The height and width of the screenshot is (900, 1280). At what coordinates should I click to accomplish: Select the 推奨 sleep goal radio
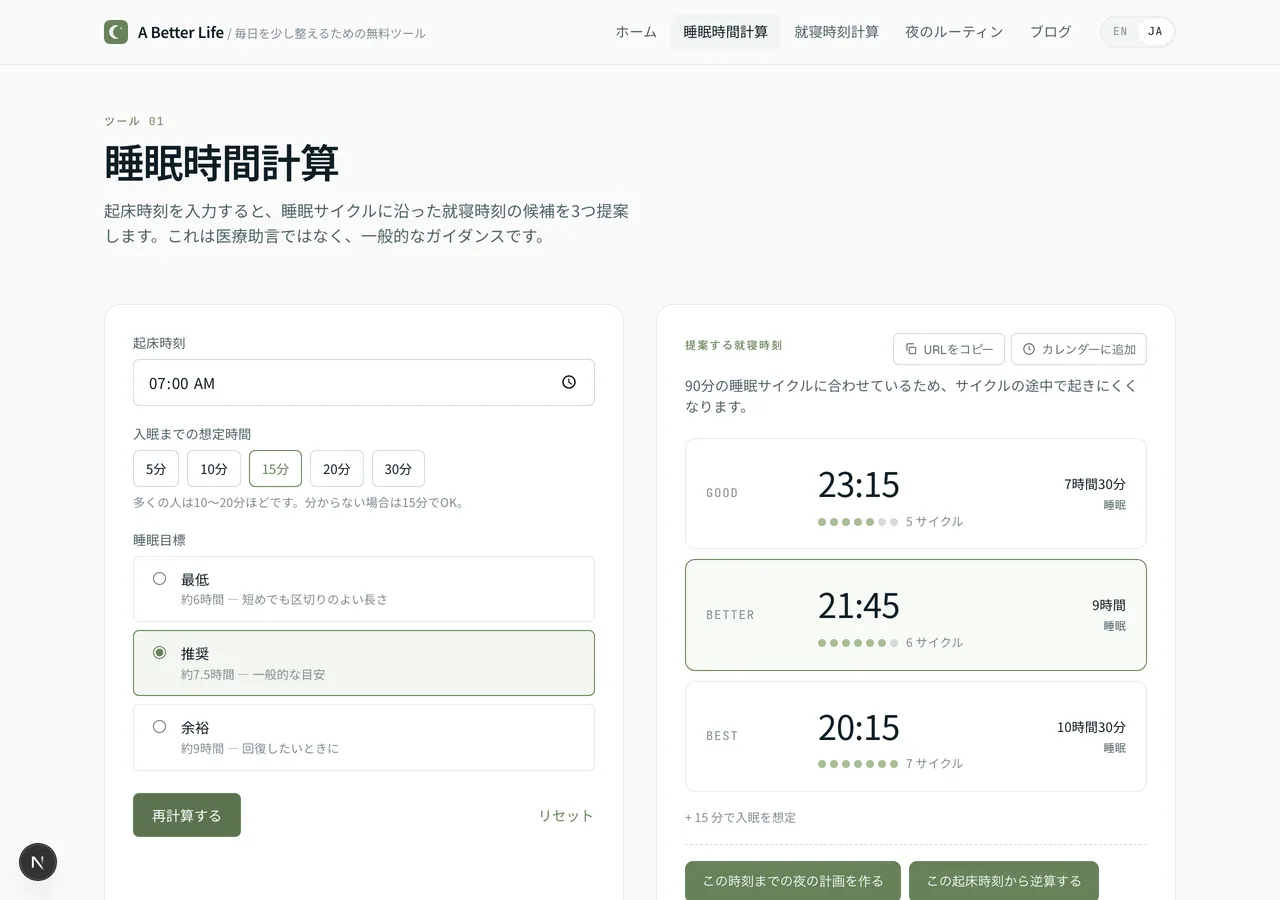point(159,653)
